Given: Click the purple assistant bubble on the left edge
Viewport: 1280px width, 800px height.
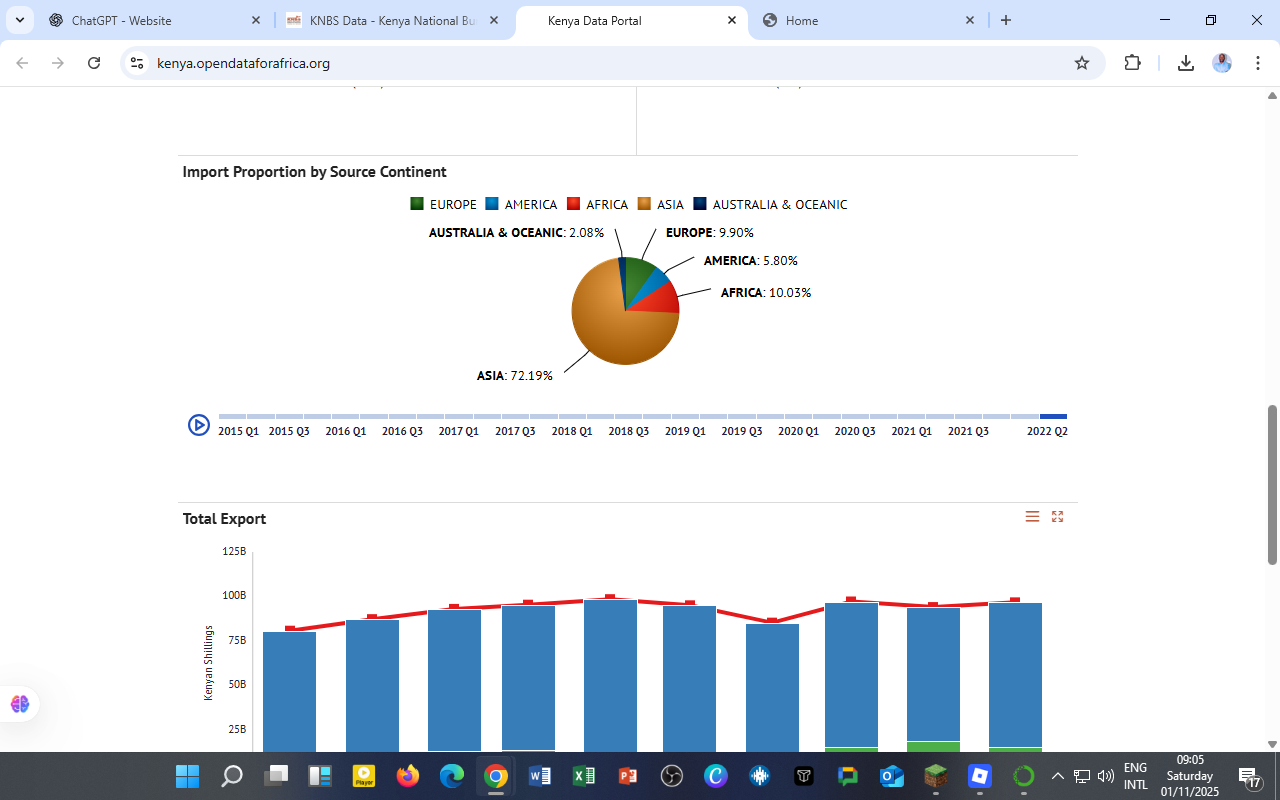Looking at the screenshot, I should (19, 704).
